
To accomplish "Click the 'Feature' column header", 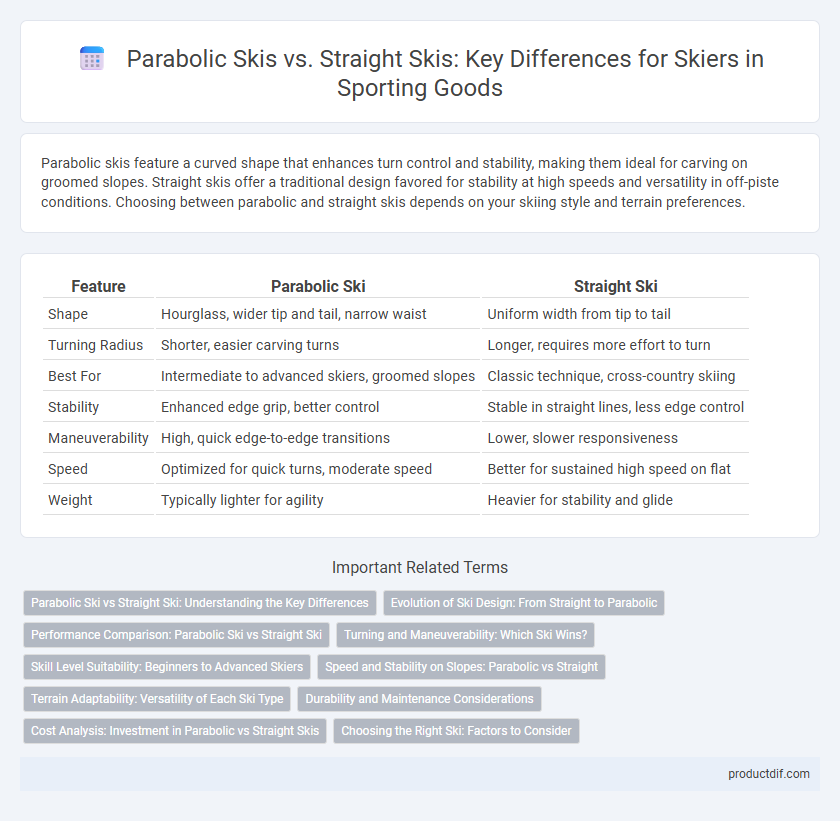I will [x=99, y=286].
